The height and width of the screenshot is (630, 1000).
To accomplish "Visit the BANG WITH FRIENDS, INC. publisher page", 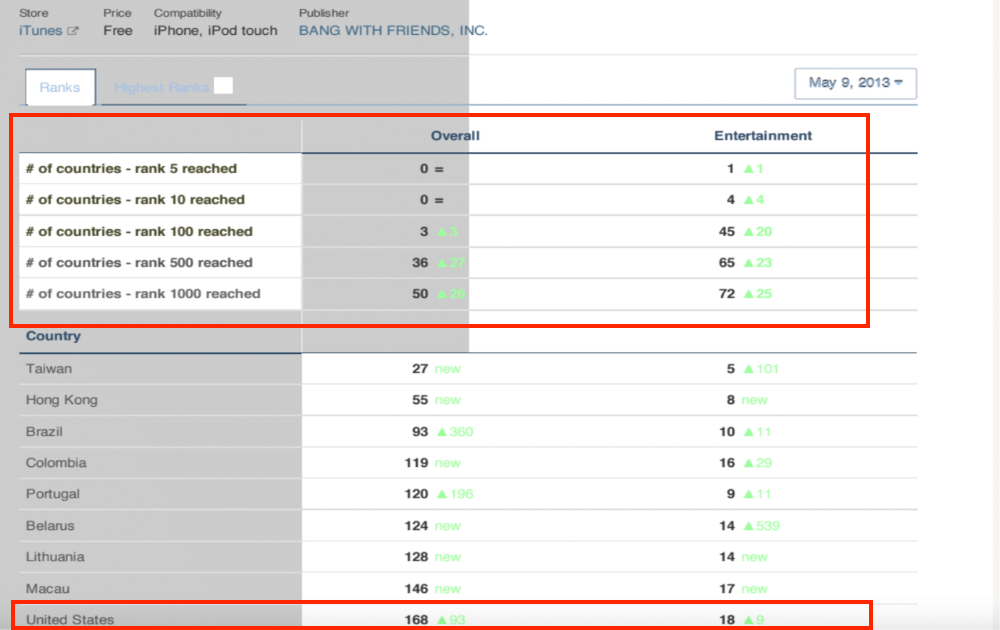I will [x=393, y=31].
